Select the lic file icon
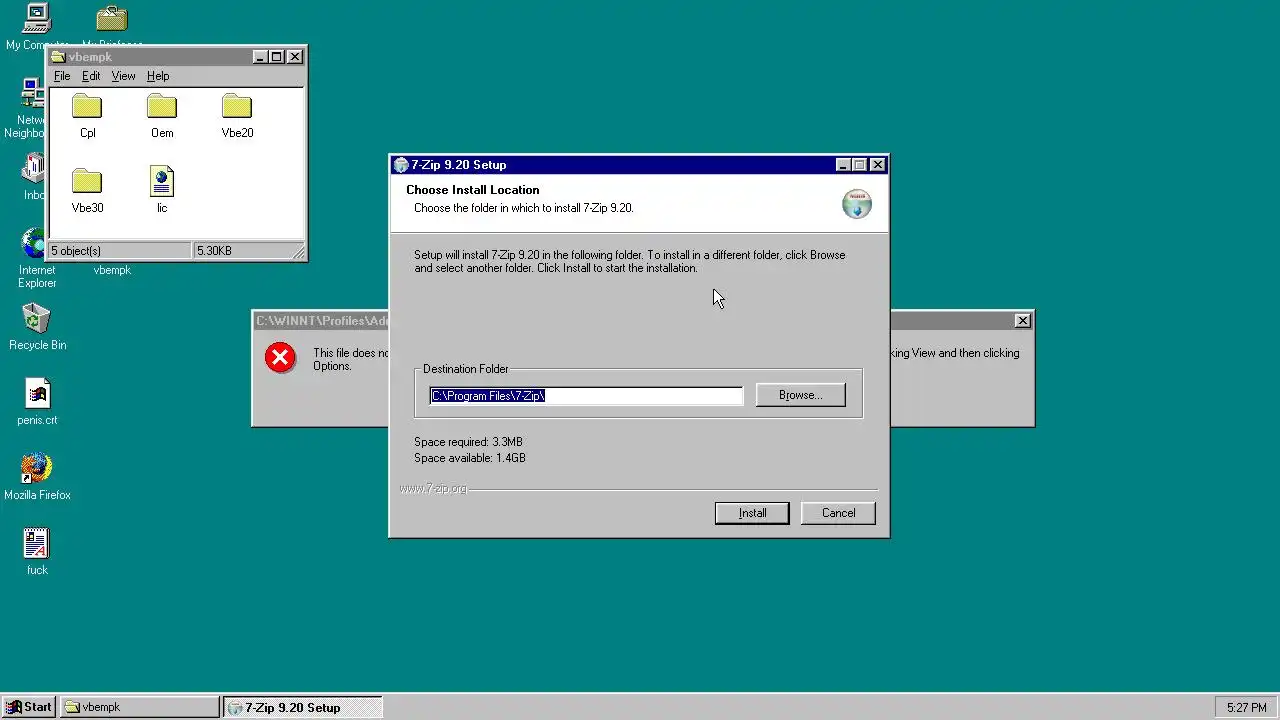The image size is (1280, 720). 162,182
